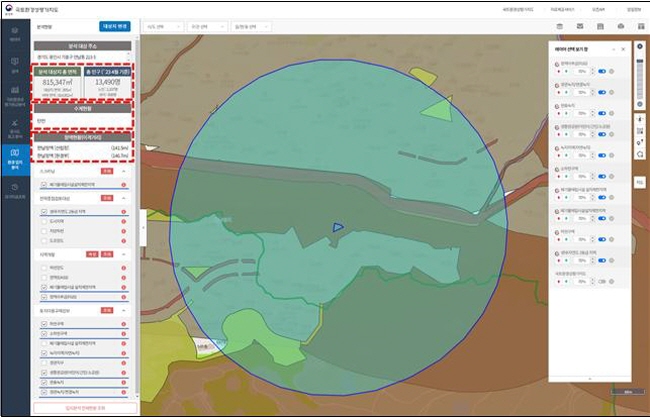The width and height of the screenshot is (650, 417).
Task: Minimize the layer selection panel with the dash icon
Action: coord(614,49)
